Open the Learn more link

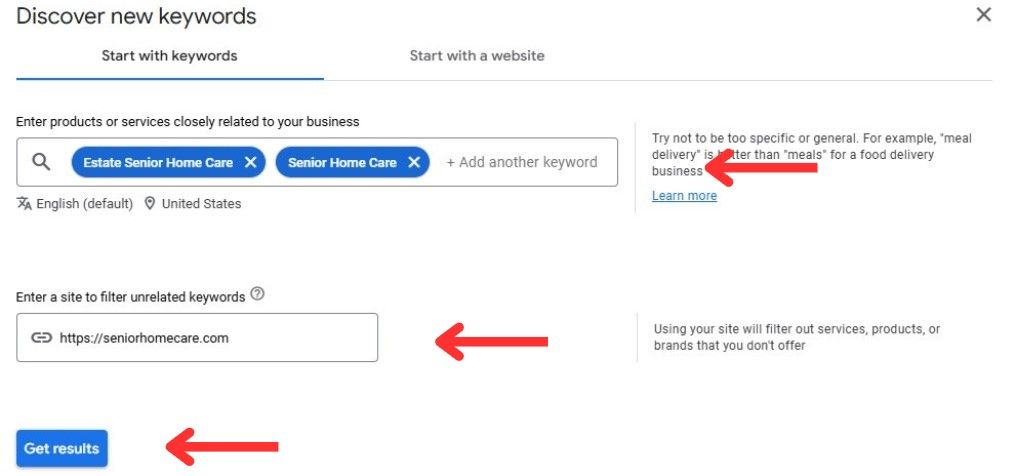(x=684, y=195)
